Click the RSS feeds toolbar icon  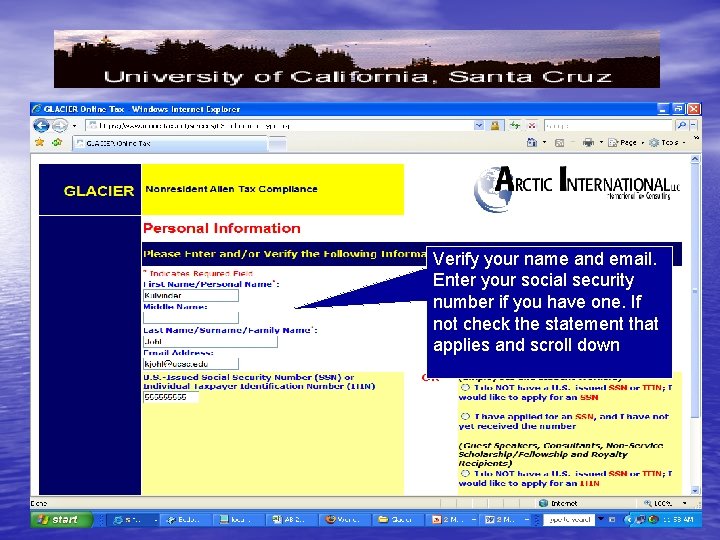pos(559,143)
